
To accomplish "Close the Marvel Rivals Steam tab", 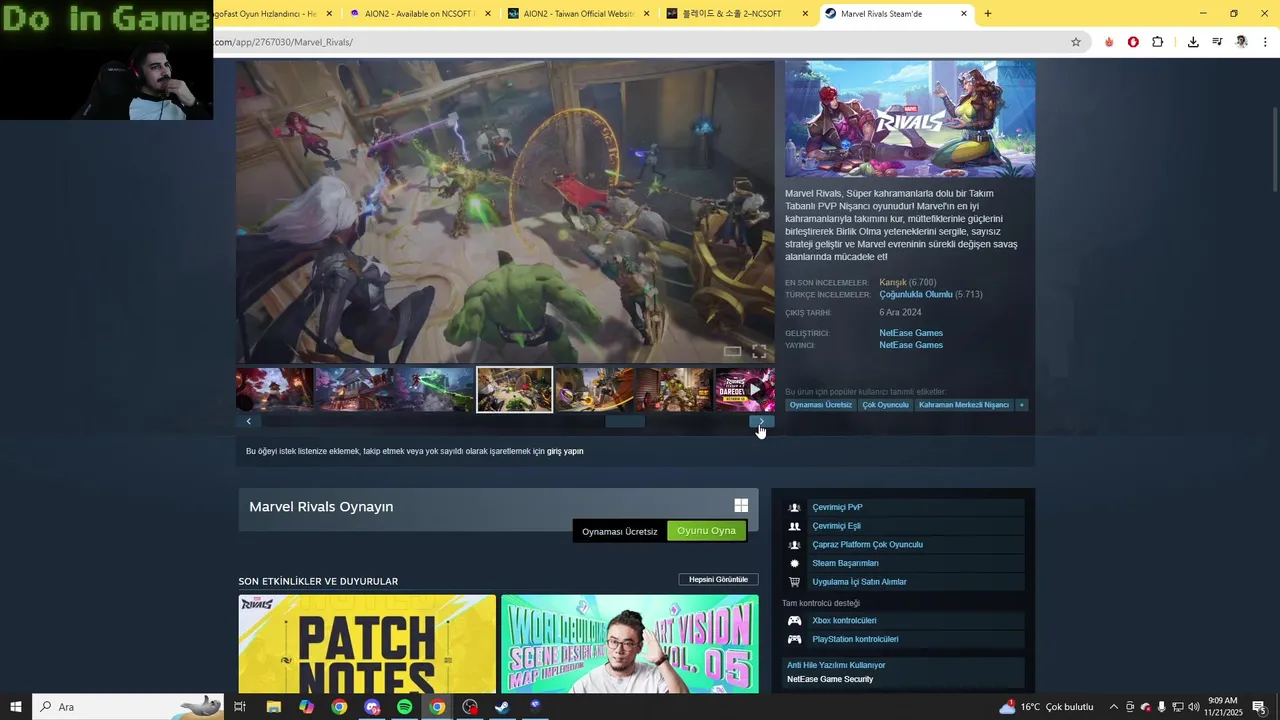I will pos(964,14).
